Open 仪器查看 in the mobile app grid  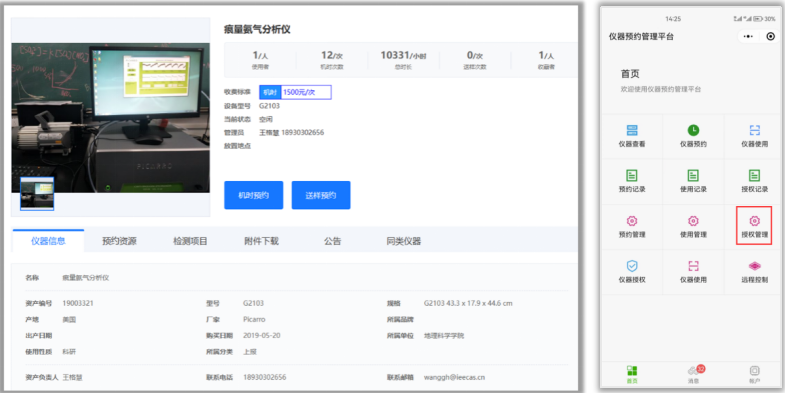[x=632, y=136]
